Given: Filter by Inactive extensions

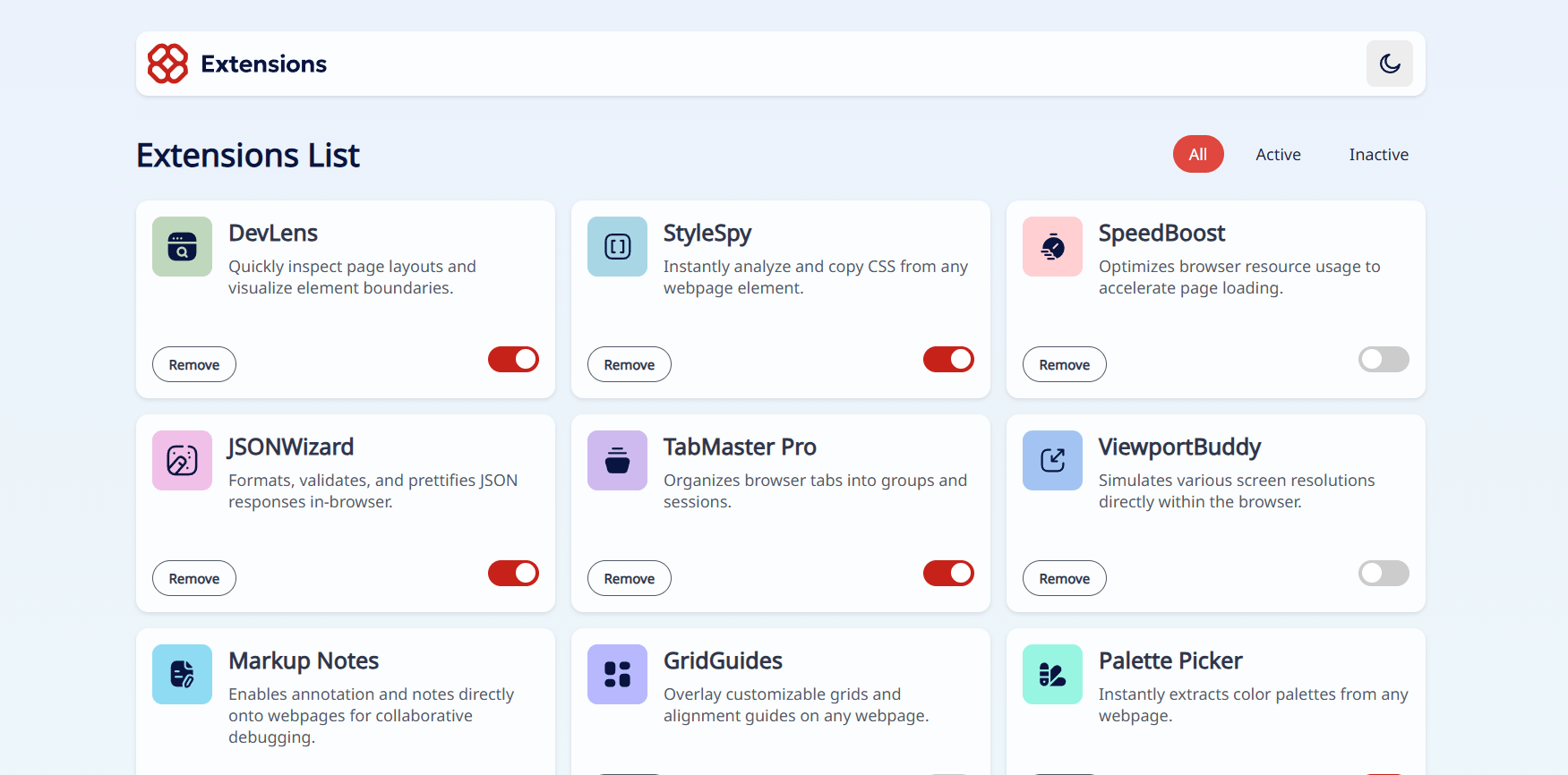Looking at the screenshot, I should point(1378,154).
